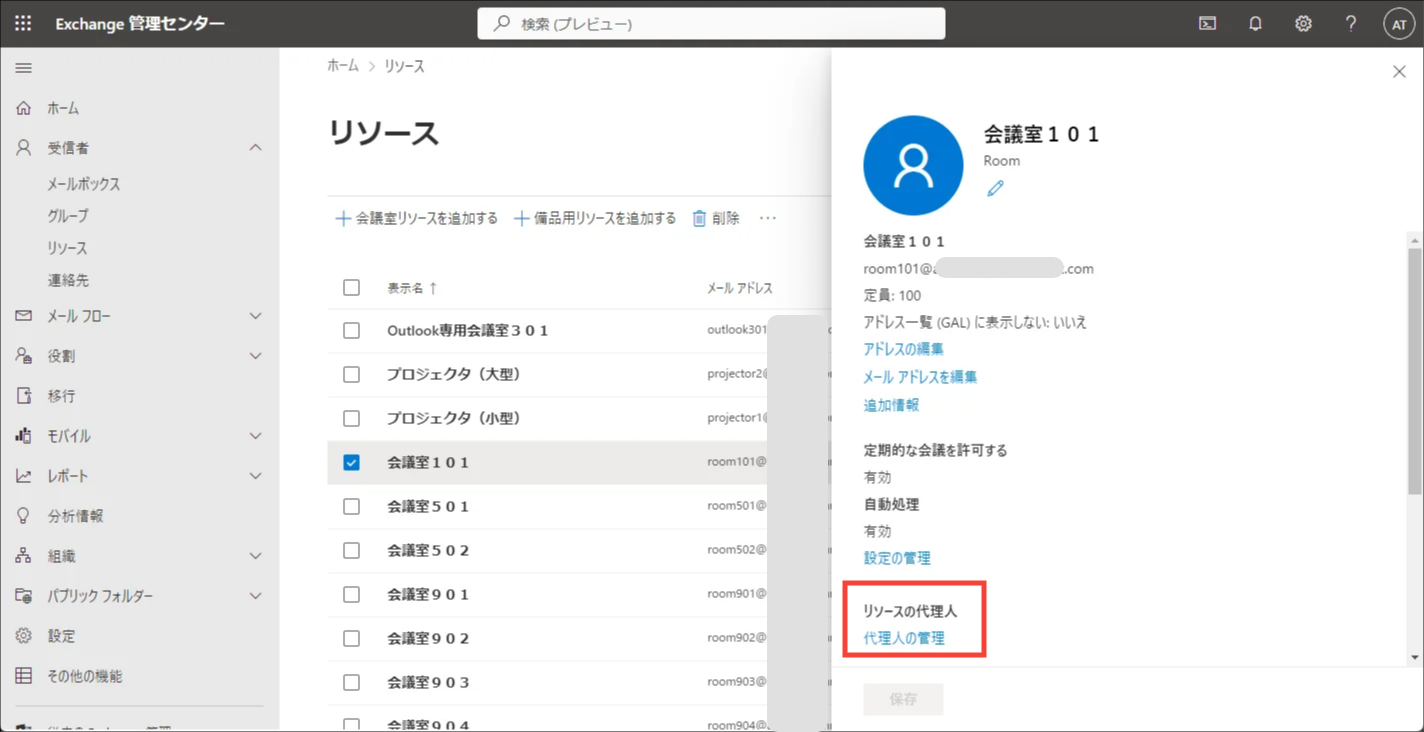Open the help question mark
The image size is (1424, 732).
pyautogui.click(x=1351, y=24)
